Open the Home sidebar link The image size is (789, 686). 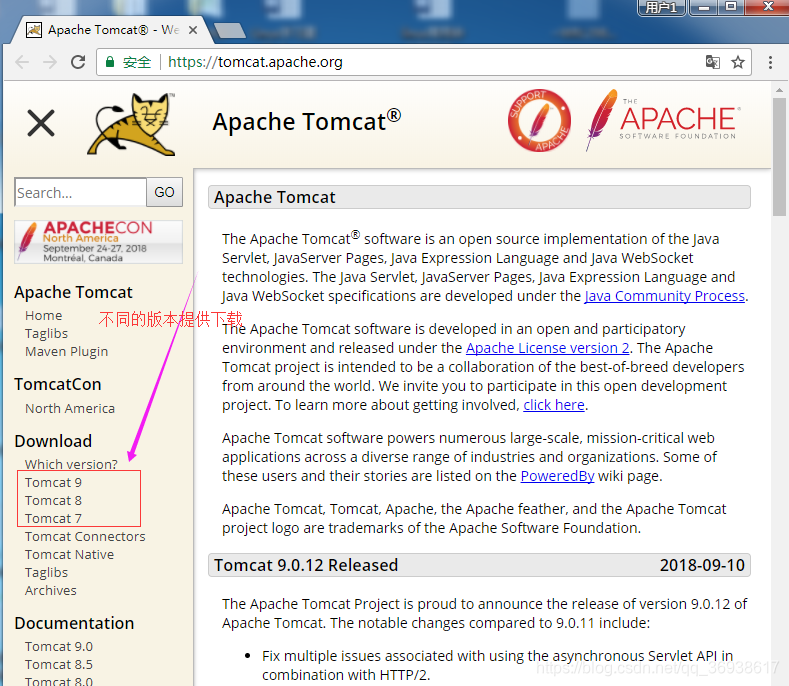click(44, 316)
